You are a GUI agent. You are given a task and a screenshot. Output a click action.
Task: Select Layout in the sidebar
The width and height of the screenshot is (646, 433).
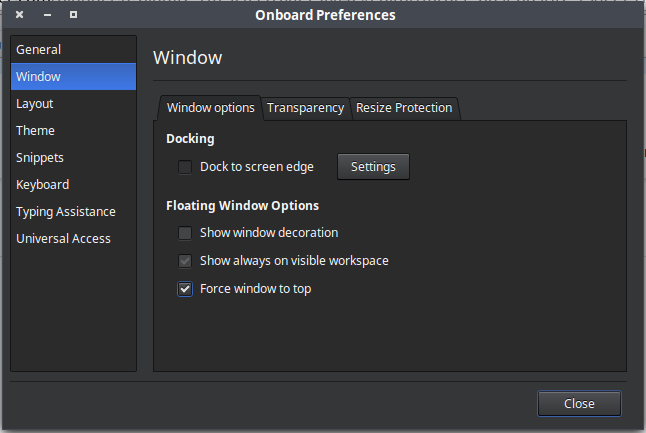click(x=35, y=104)
